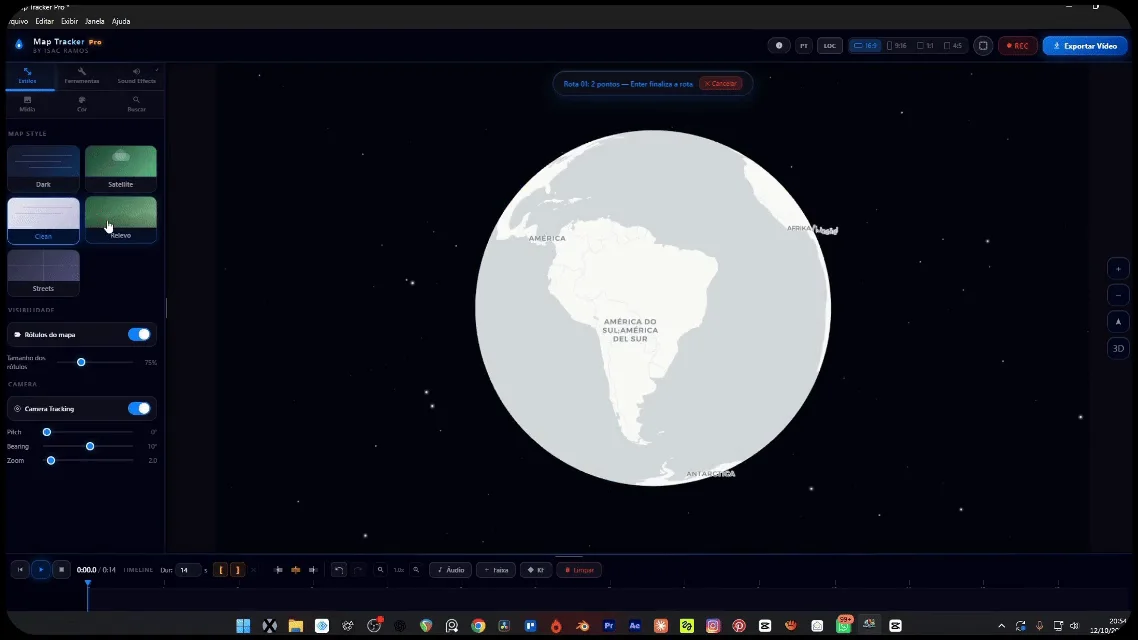The width and height of the screenshot is (1138, 640).
Task: Click the orange center align icon
Action: (295, 570)
